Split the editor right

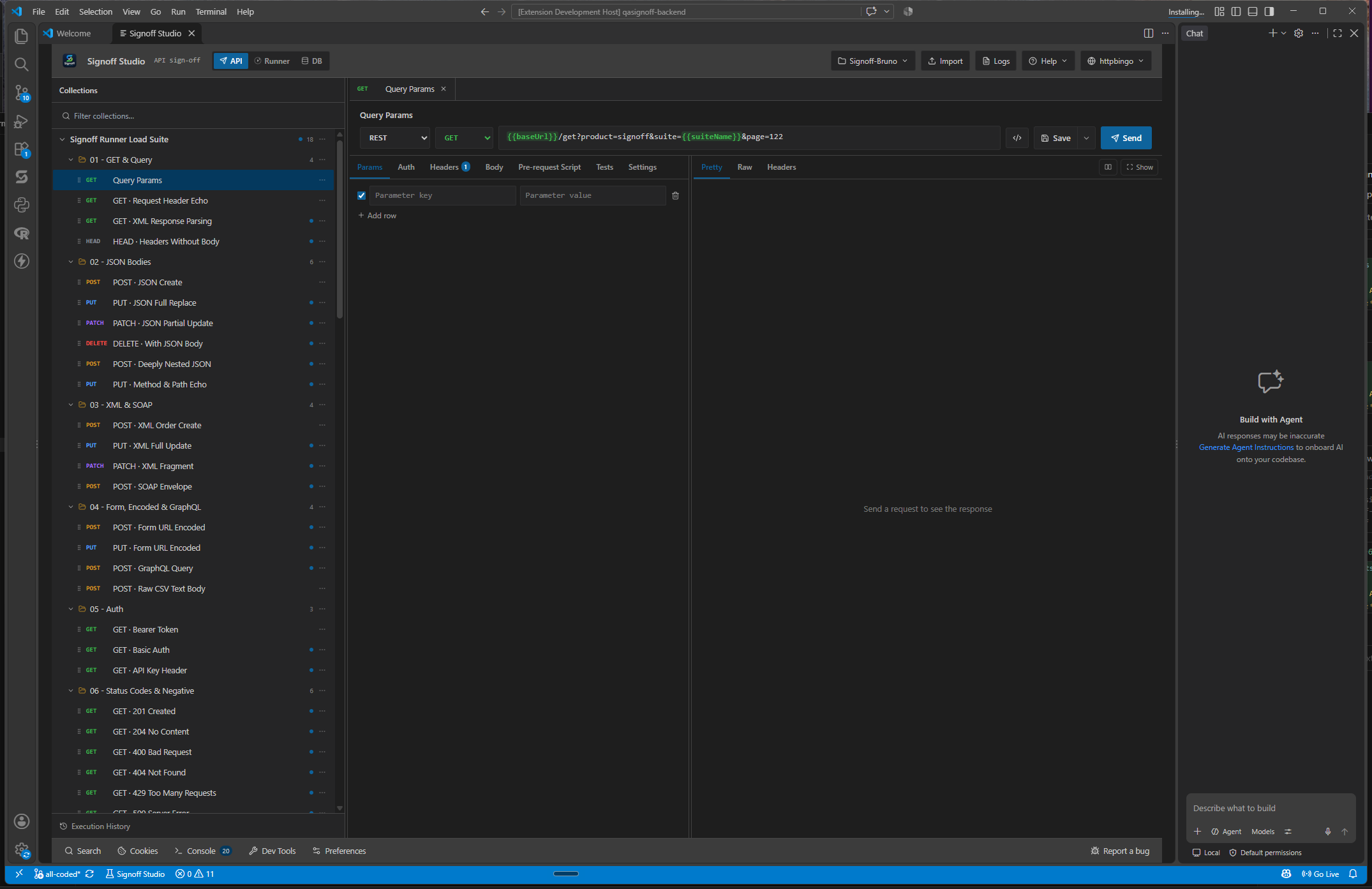click(1149, 33)
